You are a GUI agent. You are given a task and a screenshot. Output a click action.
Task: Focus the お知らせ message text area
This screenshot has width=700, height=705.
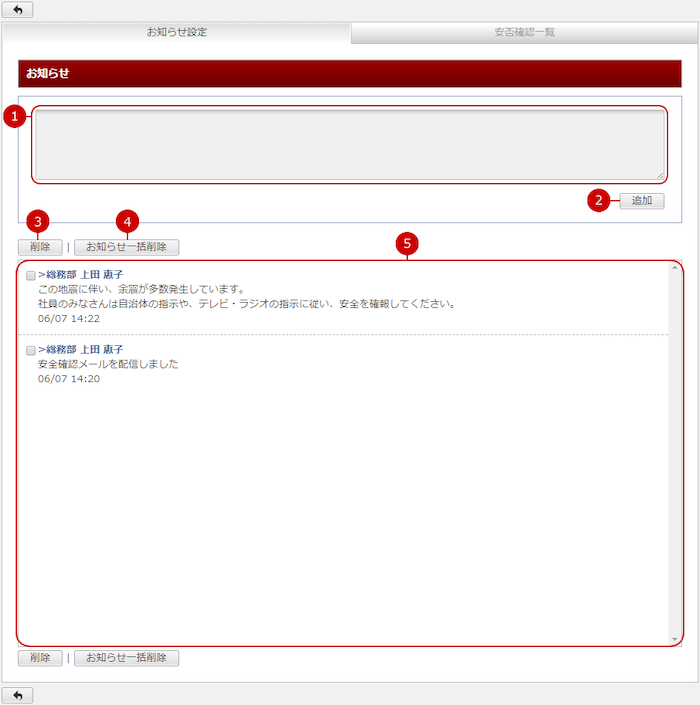348,145
